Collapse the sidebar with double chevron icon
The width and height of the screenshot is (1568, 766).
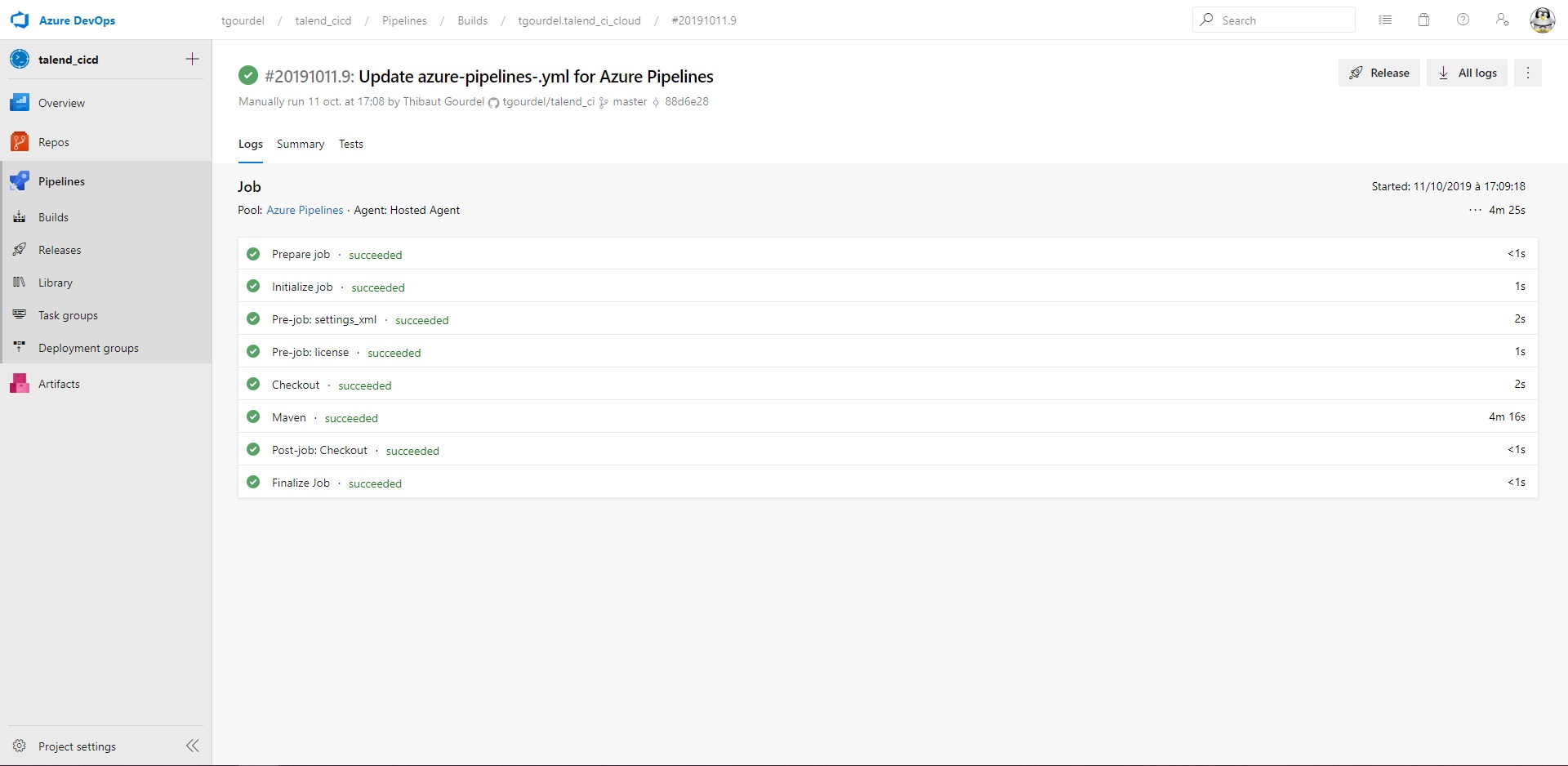pos(193,746)
